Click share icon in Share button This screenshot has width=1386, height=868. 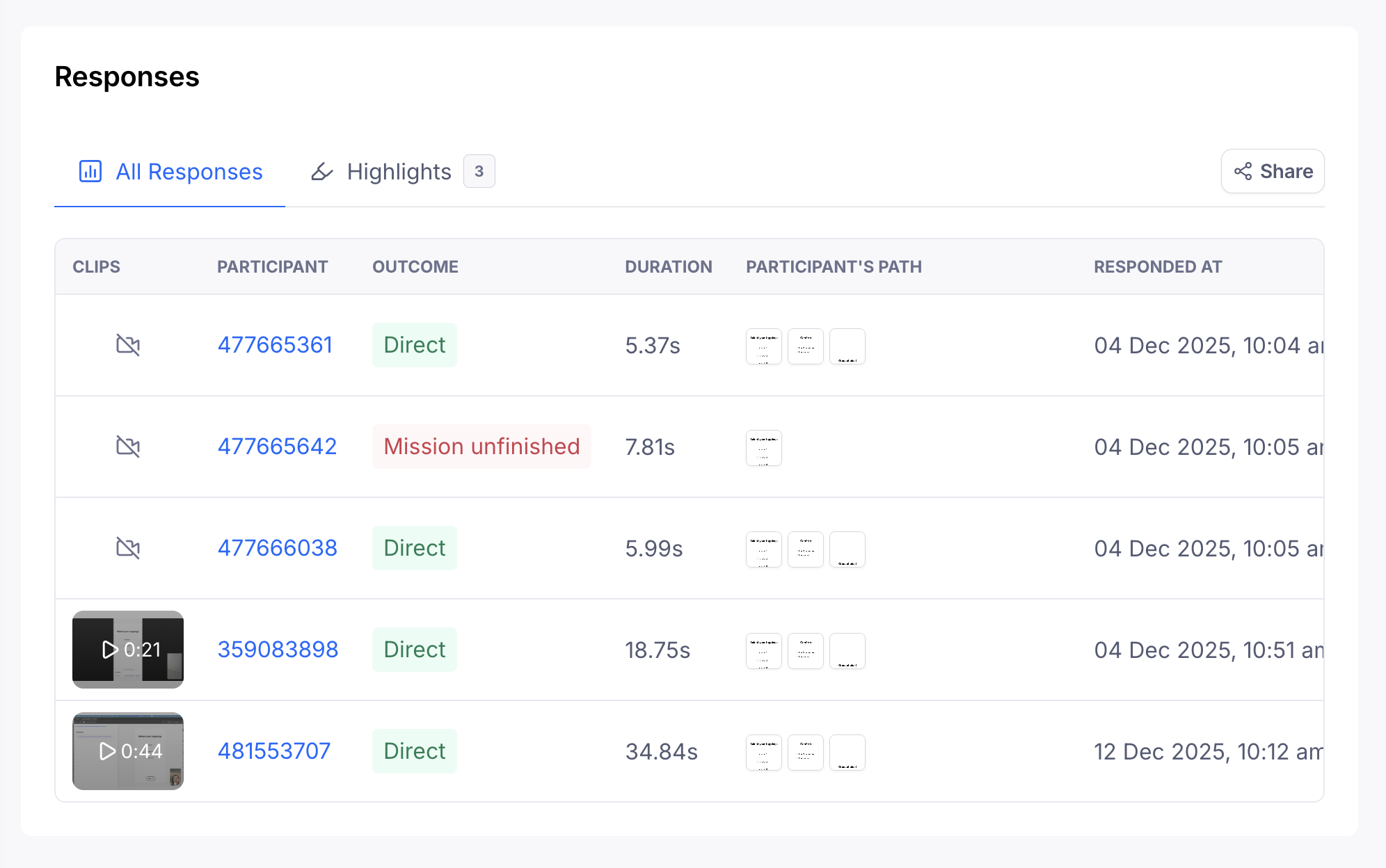click(1243, 171)
